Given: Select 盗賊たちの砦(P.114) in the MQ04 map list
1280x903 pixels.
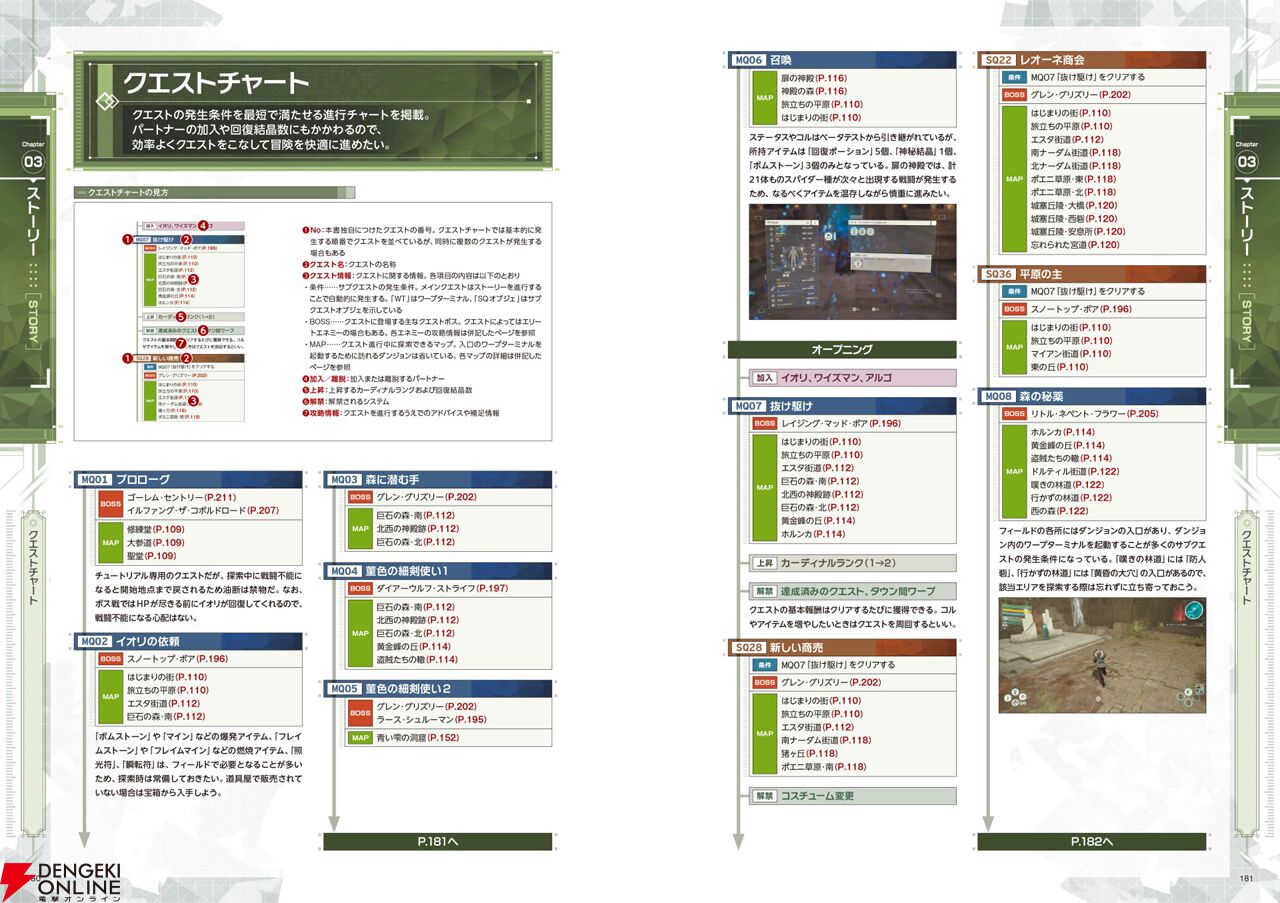Looking at the screenshot, I should tap(417, 660).
